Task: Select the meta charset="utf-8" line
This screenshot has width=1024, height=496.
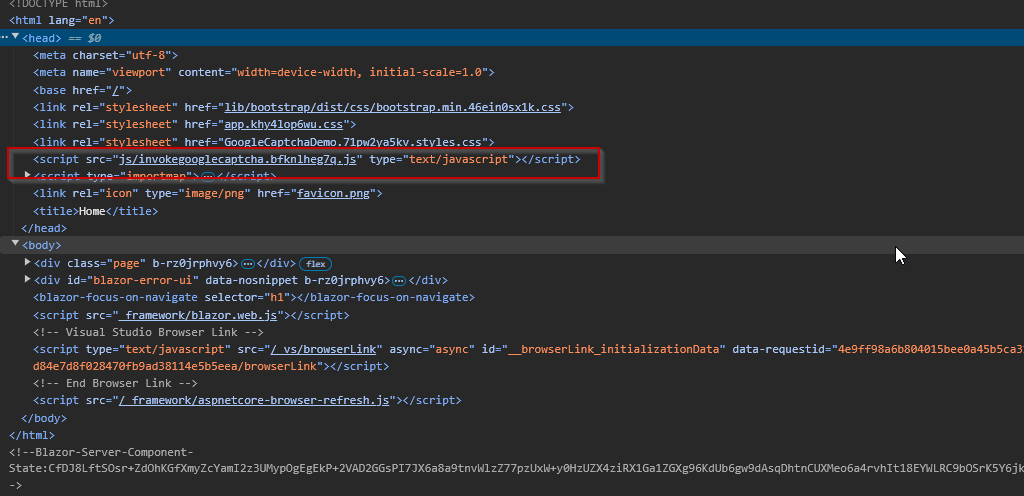Action: [105, 55]
